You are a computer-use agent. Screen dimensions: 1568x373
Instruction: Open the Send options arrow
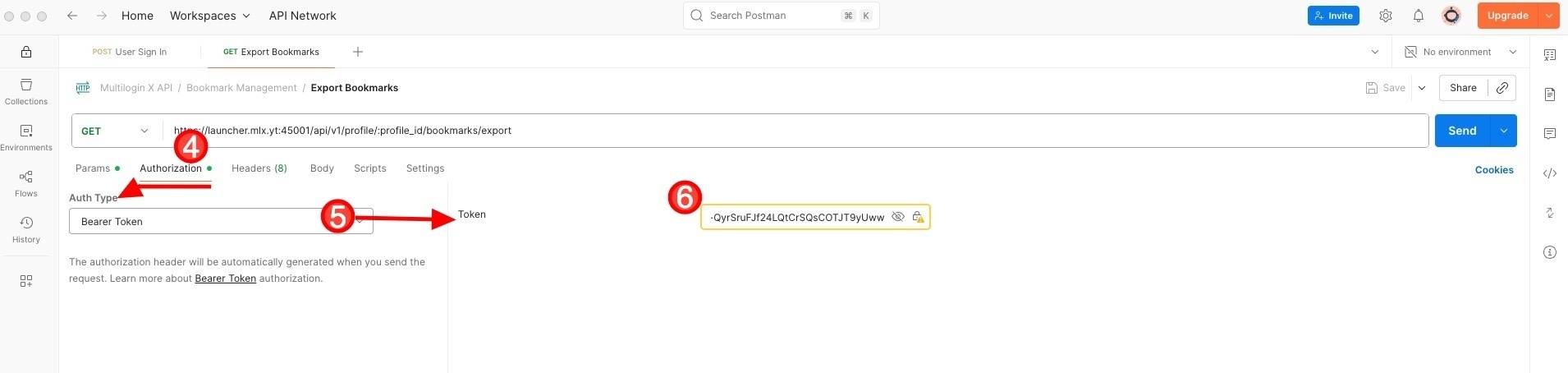1504,131
